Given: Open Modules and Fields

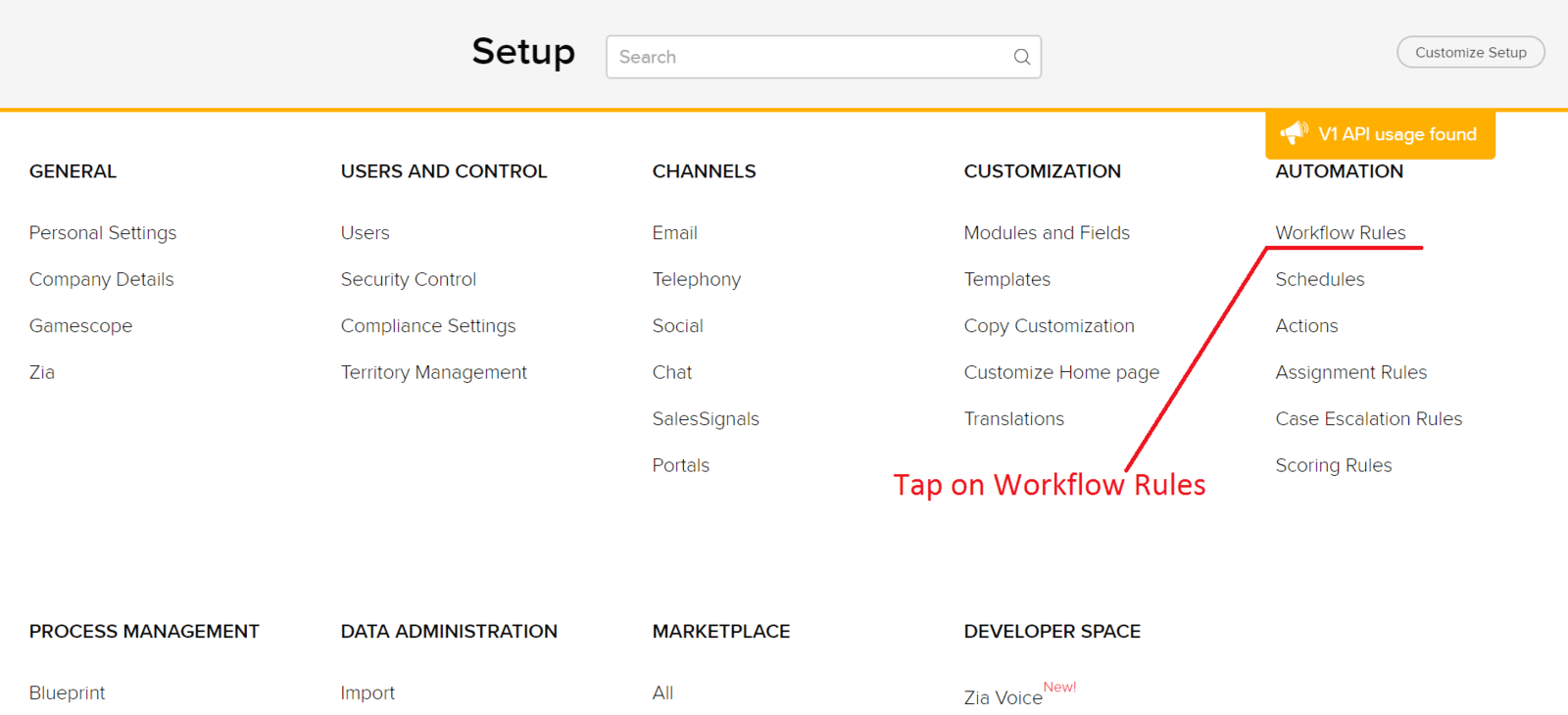Looking at the screenshot, I should pyautogui.click(x=1047, y=233).
